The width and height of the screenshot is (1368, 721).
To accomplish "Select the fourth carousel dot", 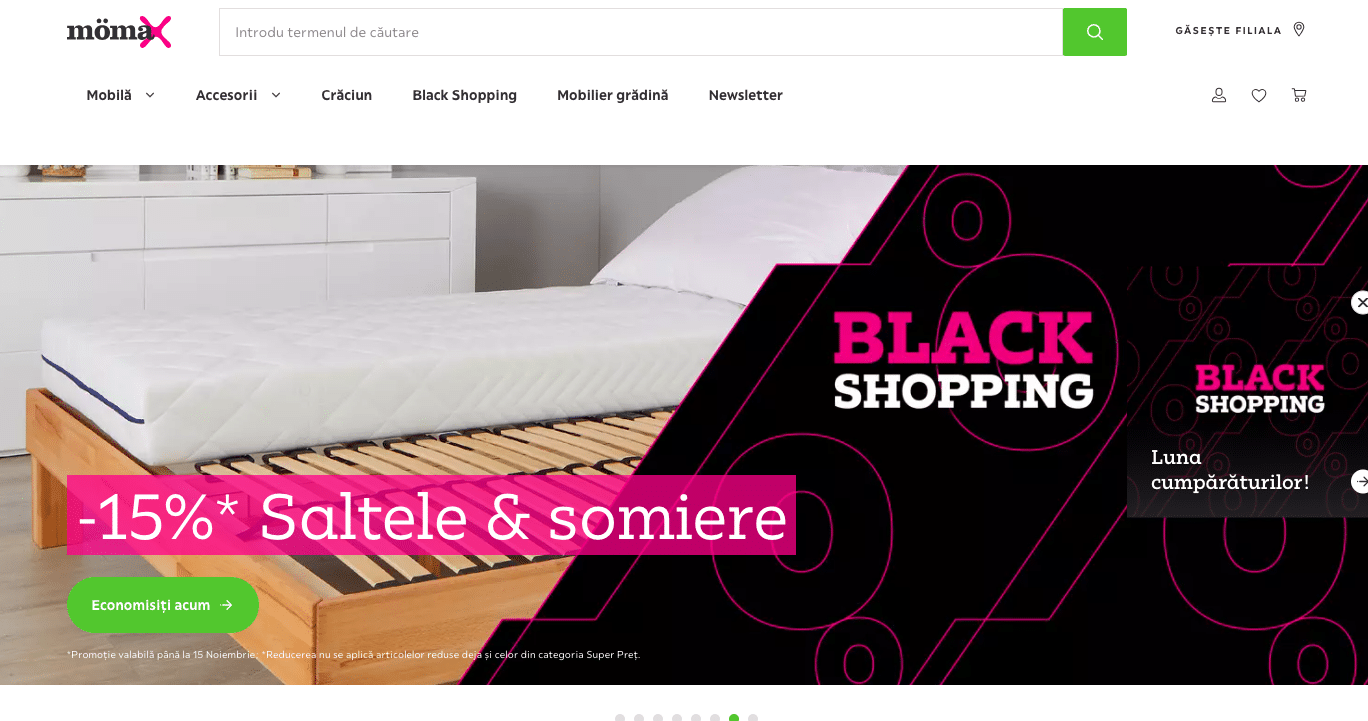I will [x=677, y=718].
